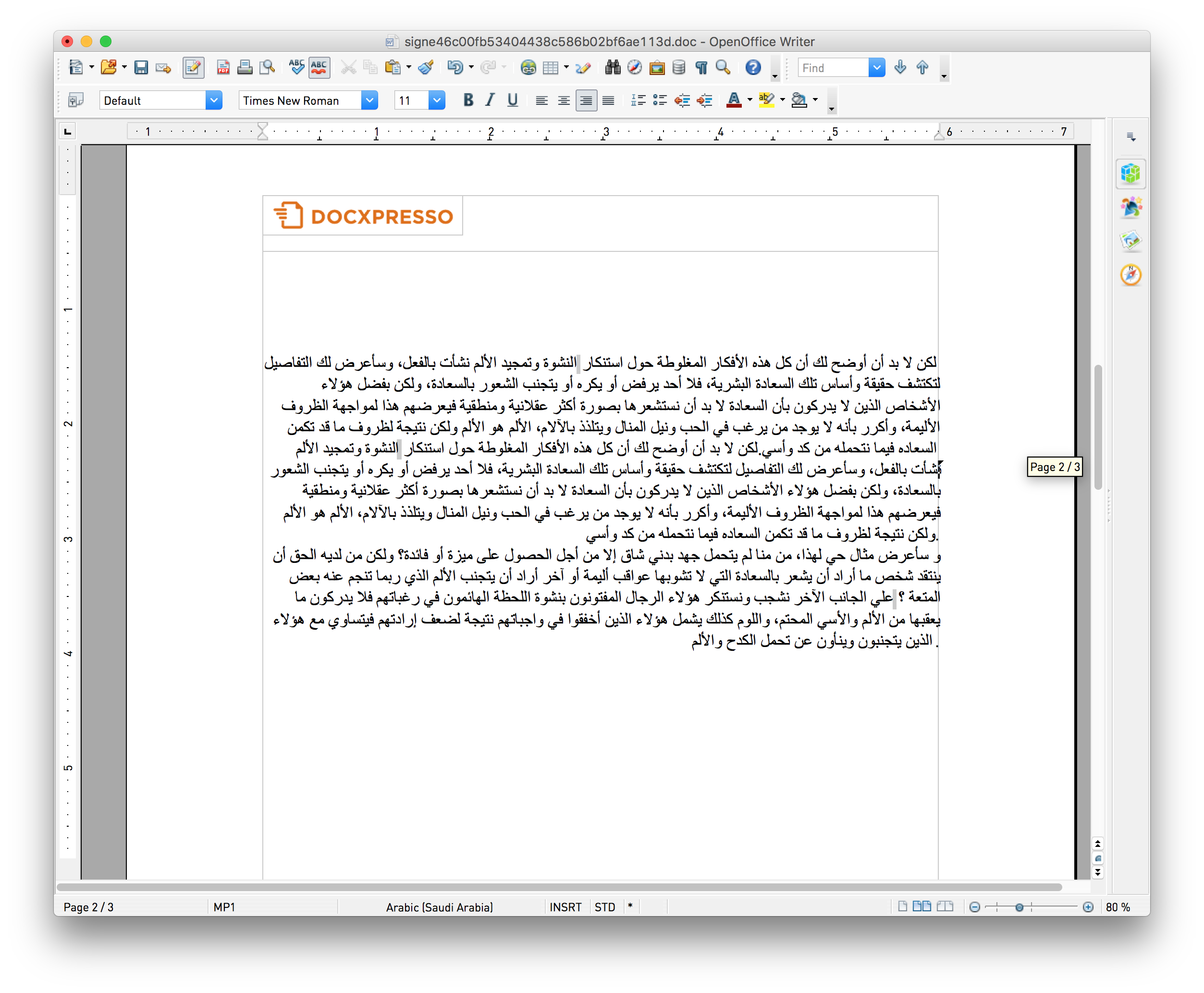This screenshot has height=993, width=1204.
Task: Open OpenOffice Help
Action: [x=753, y=67]
